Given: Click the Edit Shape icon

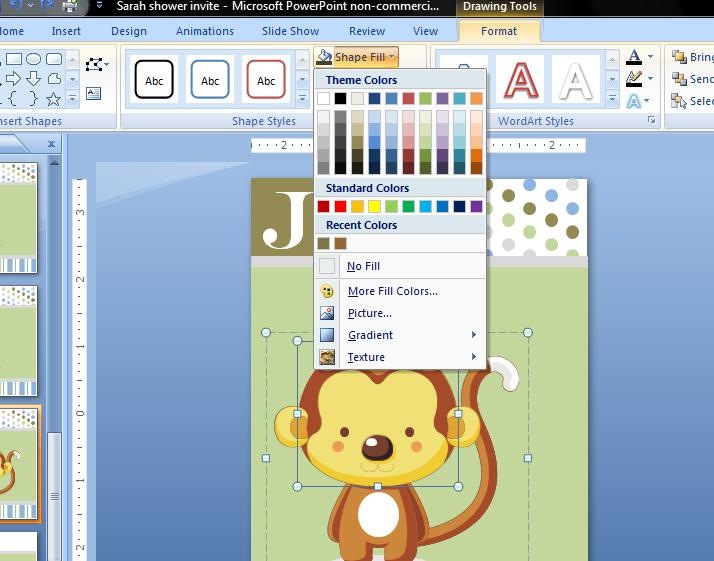Looking at the screenshot, I should point(97,64).
